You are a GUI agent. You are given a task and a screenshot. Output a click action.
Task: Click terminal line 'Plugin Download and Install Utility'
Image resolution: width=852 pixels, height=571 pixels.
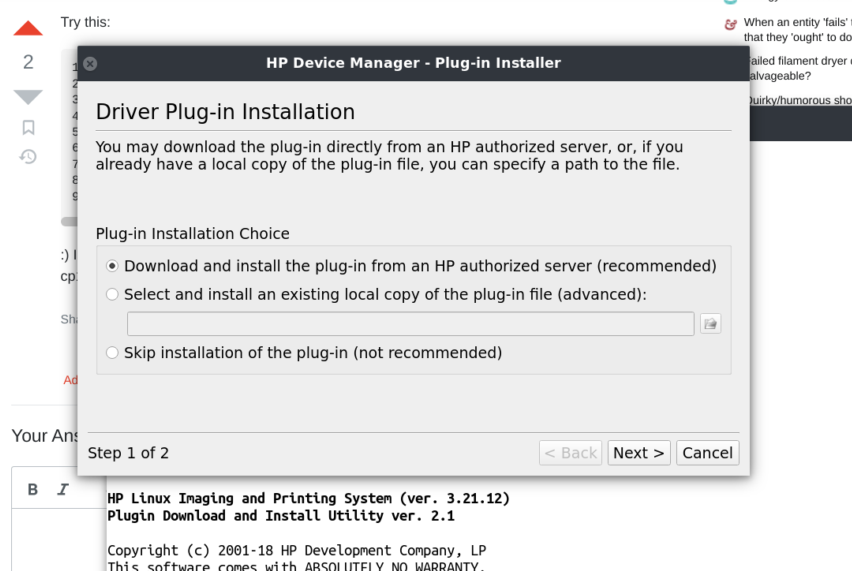281,516
